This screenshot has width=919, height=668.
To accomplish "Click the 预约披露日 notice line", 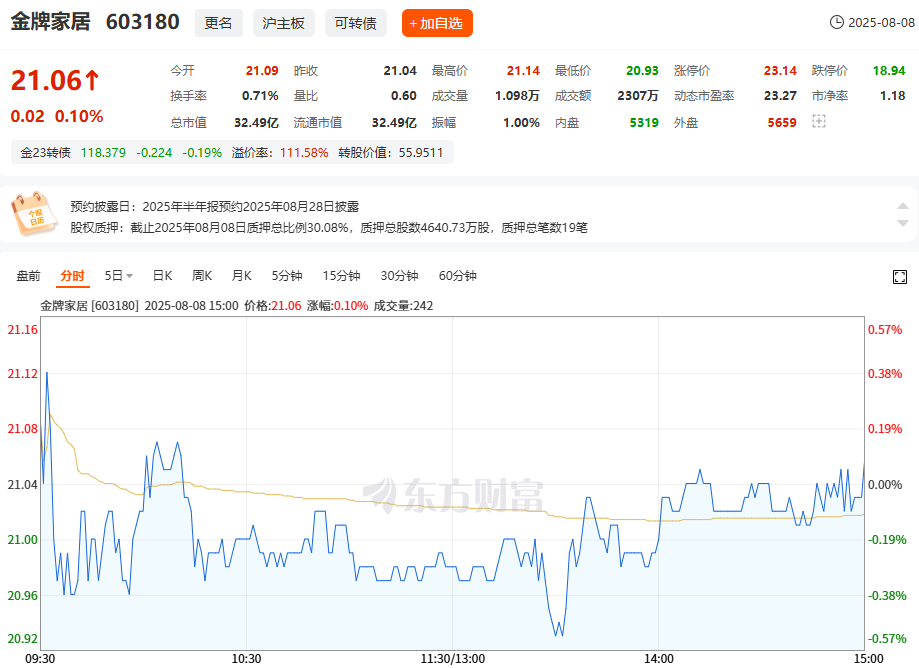I will tap(215, 207).
